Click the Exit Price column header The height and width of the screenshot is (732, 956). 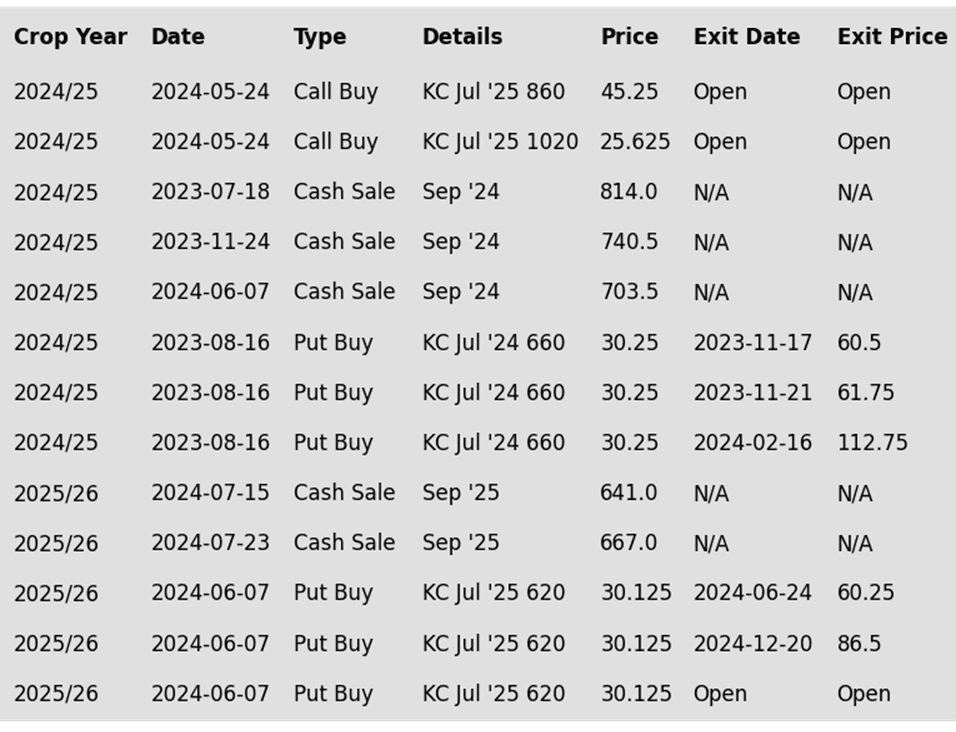(892, 37)
